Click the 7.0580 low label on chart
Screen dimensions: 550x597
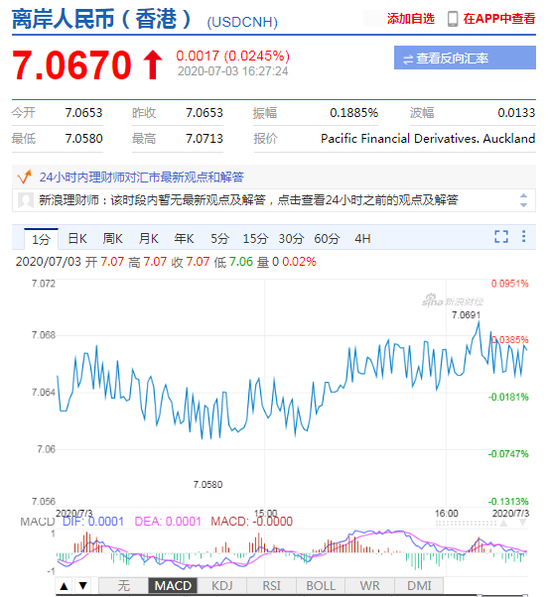[x=208, y=484]
